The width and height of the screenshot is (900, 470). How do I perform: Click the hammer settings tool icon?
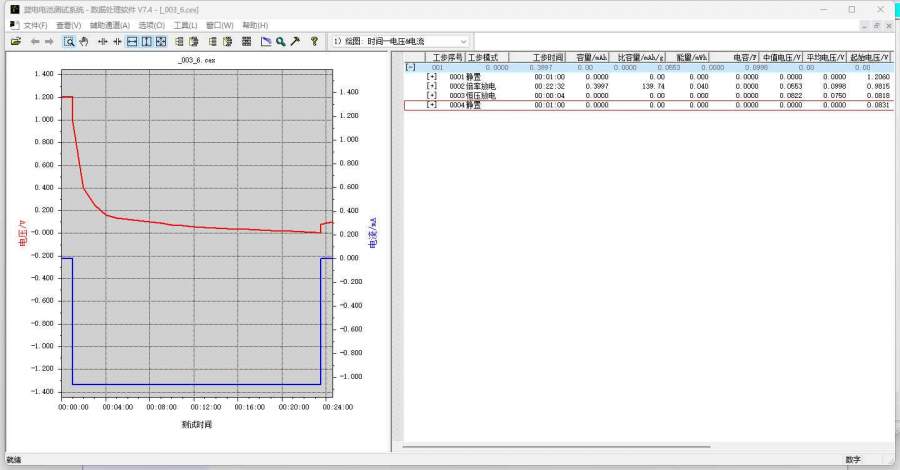296,41
